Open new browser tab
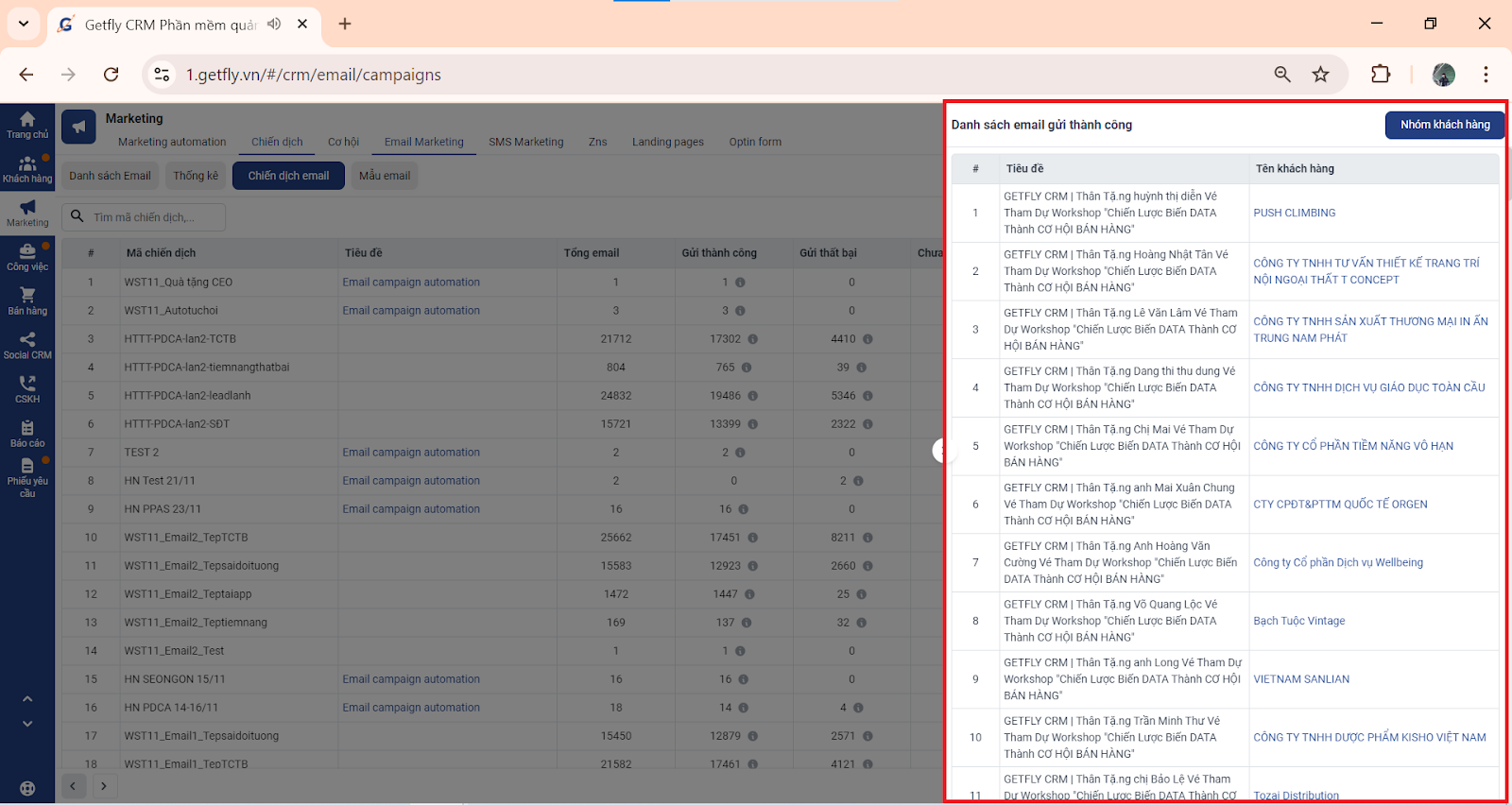Image resolution: width=1512 pixels, height=805 pixels. pos(345,24)
